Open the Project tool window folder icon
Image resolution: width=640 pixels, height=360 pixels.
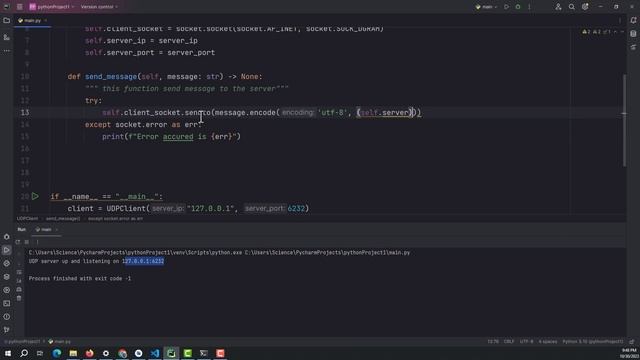pyautogui.click(x=7, y=20)
